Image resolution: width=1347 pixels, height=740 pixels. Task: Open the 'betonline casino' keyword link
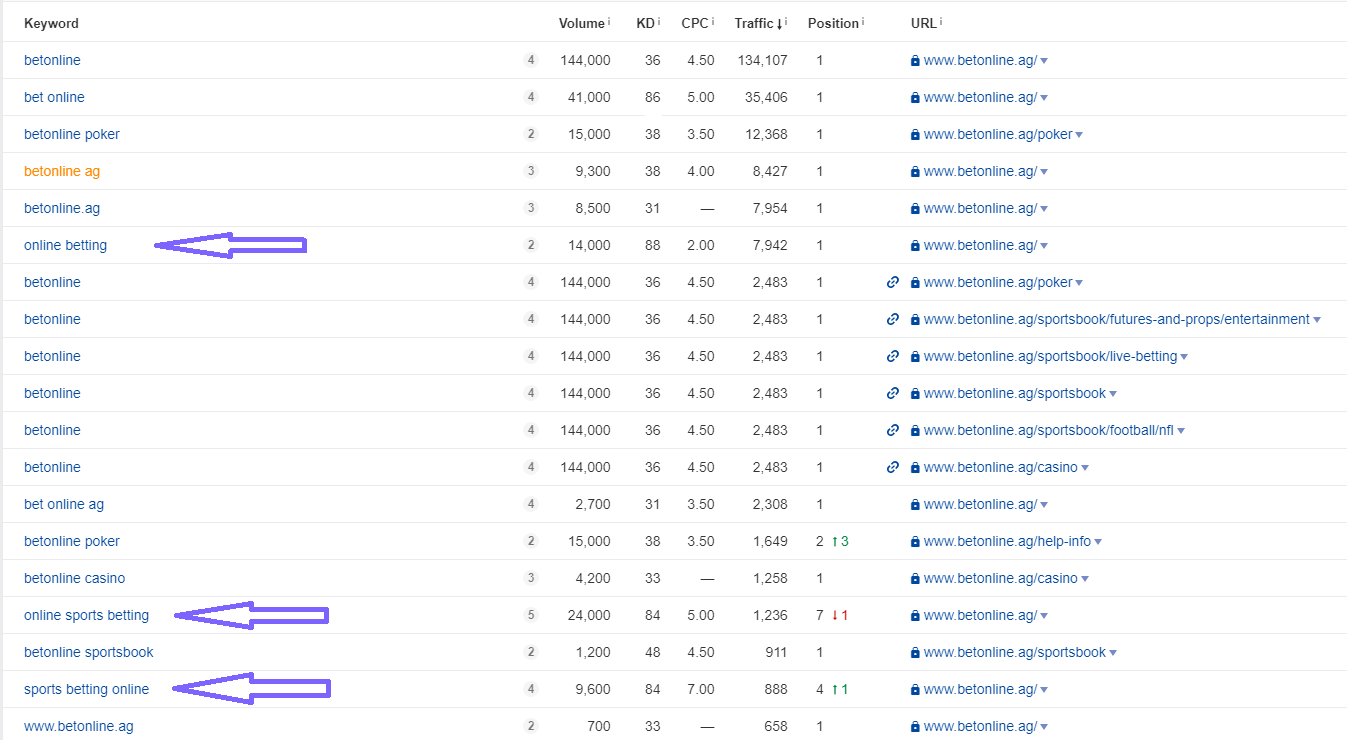pyautogui.click(x=74, y=578)
